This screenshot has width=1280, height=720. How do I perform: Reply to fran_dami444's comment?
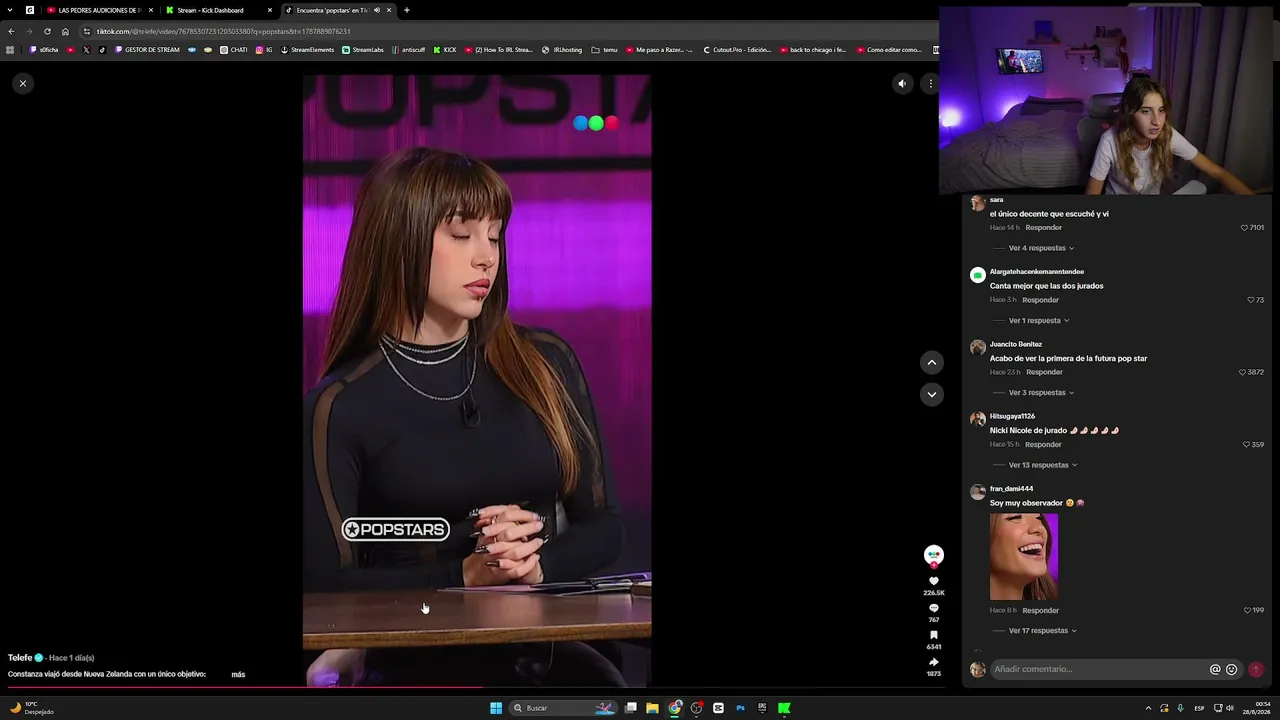(1040, 611)
